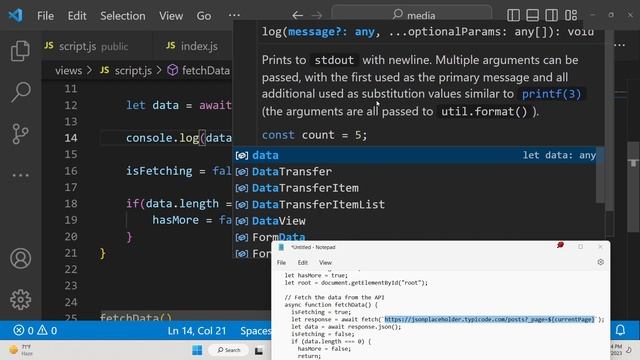
Task: Open Customize Layout icon
Action: pos(571,16)
